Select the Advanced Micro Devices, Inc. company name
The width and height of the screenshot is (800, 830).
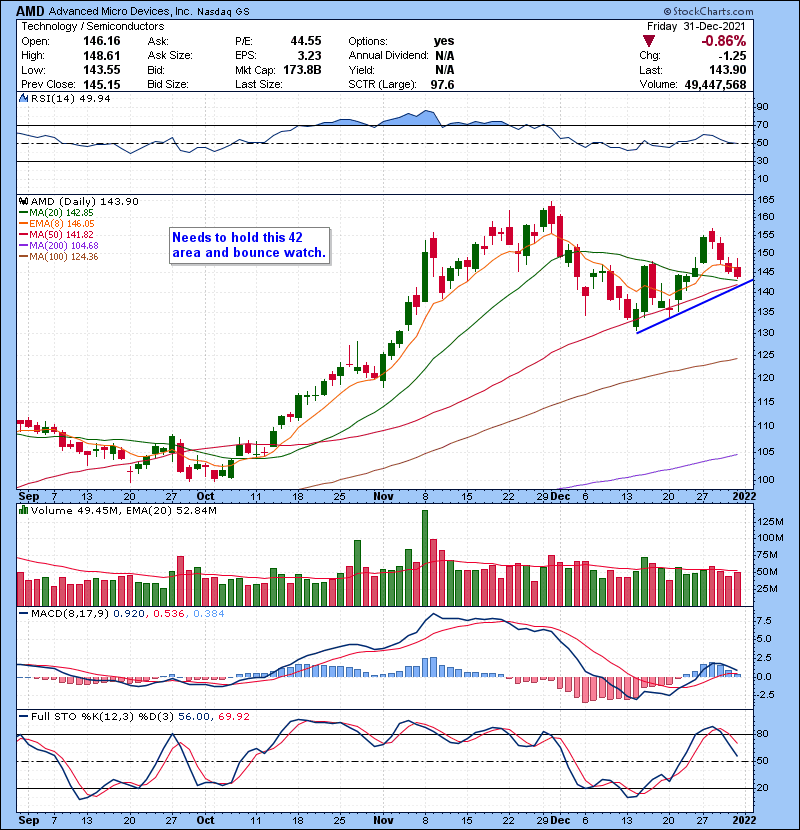pos(121,11)
